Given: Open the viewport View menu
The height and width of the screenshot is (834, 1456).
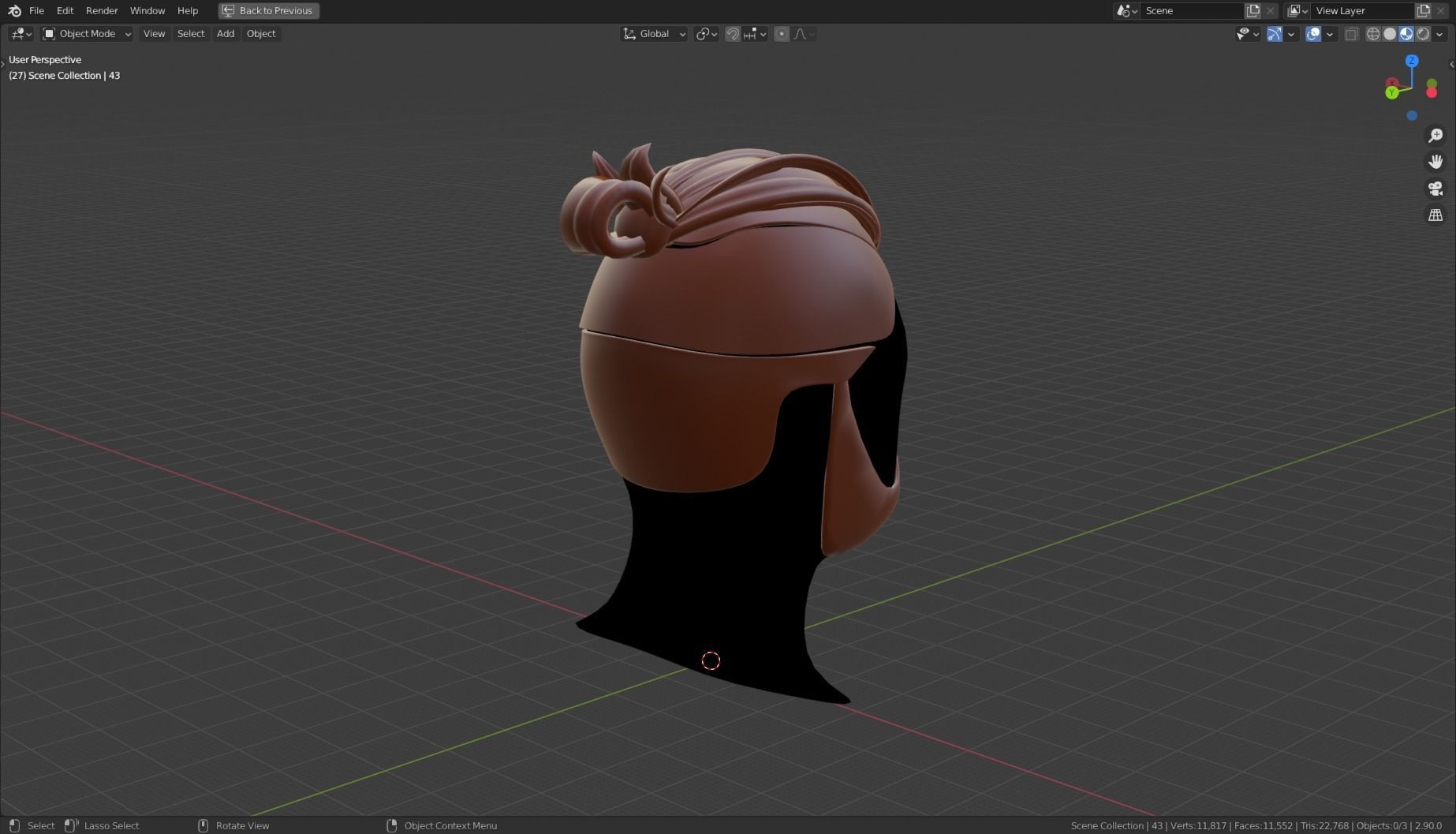Looking at the screenshot, I should [x=154, y=34].
